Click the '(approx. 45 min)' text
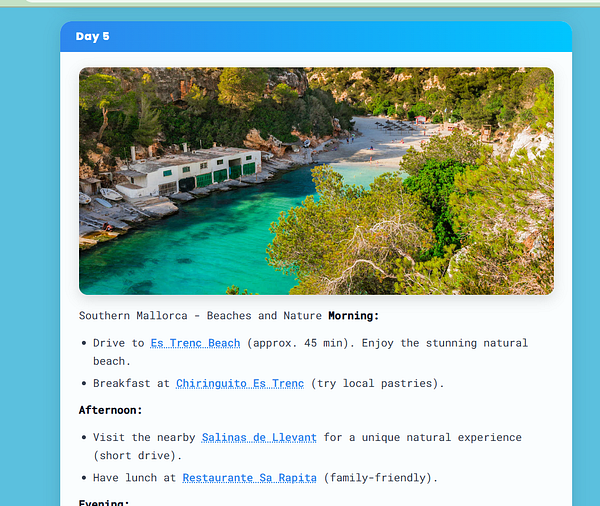Viewport: 600px width, 506px height. pyautogui.click(x=301, y=343)
